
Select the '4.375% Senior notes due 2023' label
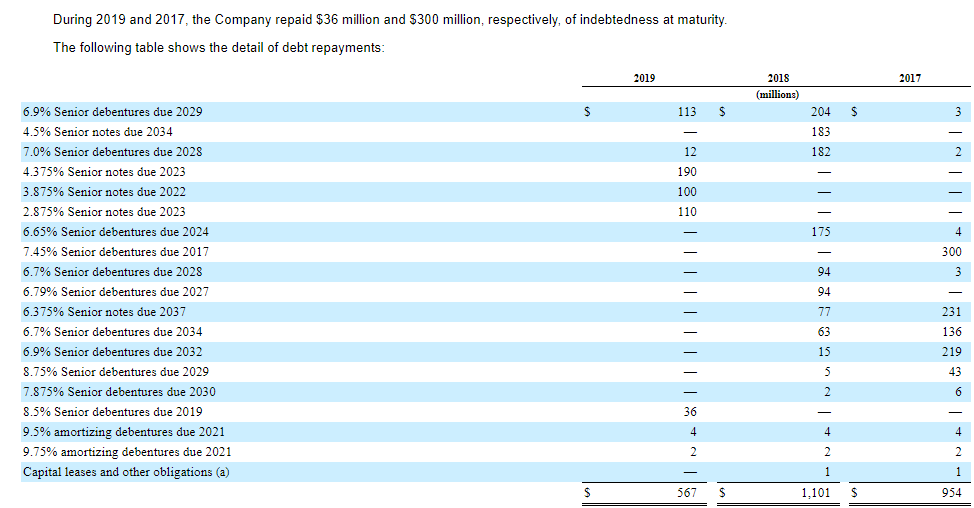coord(104,171)
